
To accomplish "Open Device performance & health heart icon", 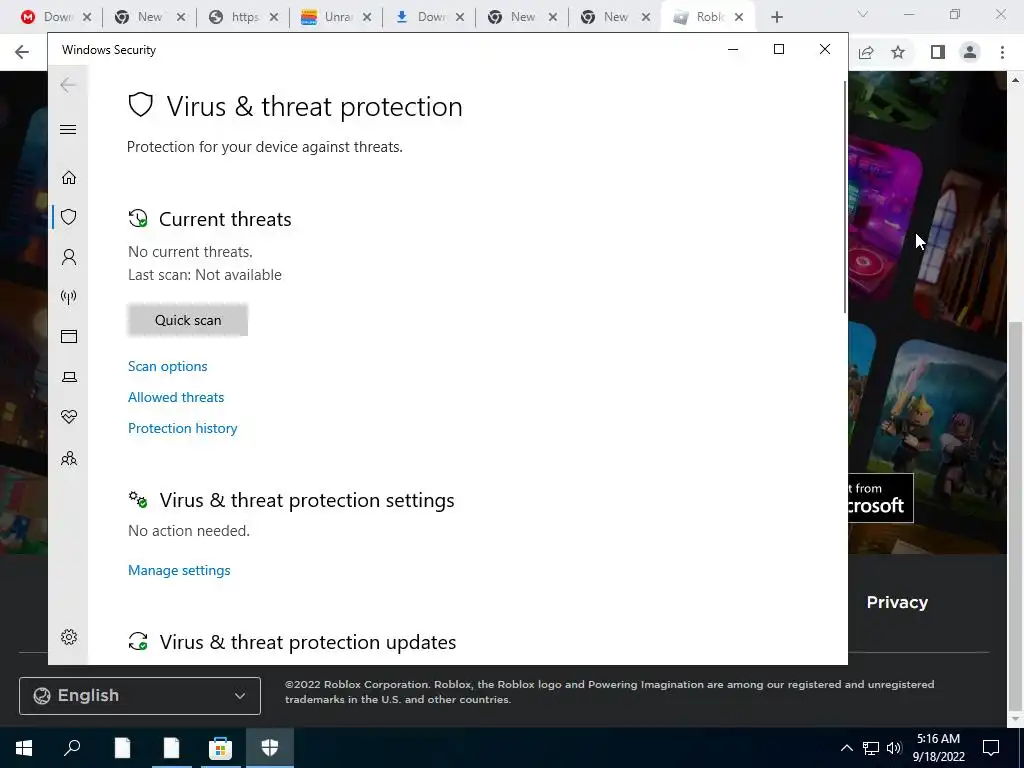I will click(69, 417).
